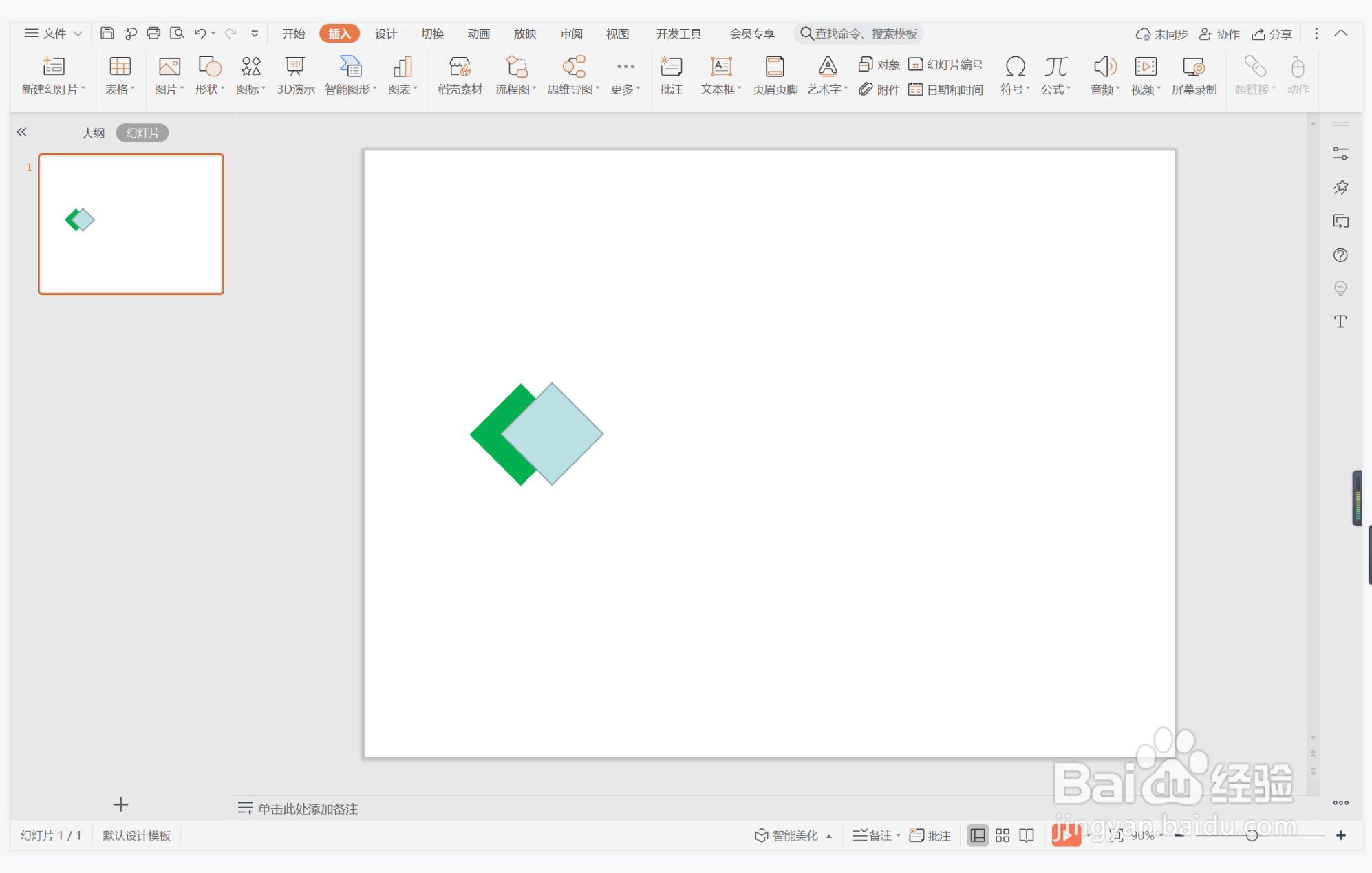Open 稻壳素材 resource library
The image size is (1372, 873).
tap(460, 76)
